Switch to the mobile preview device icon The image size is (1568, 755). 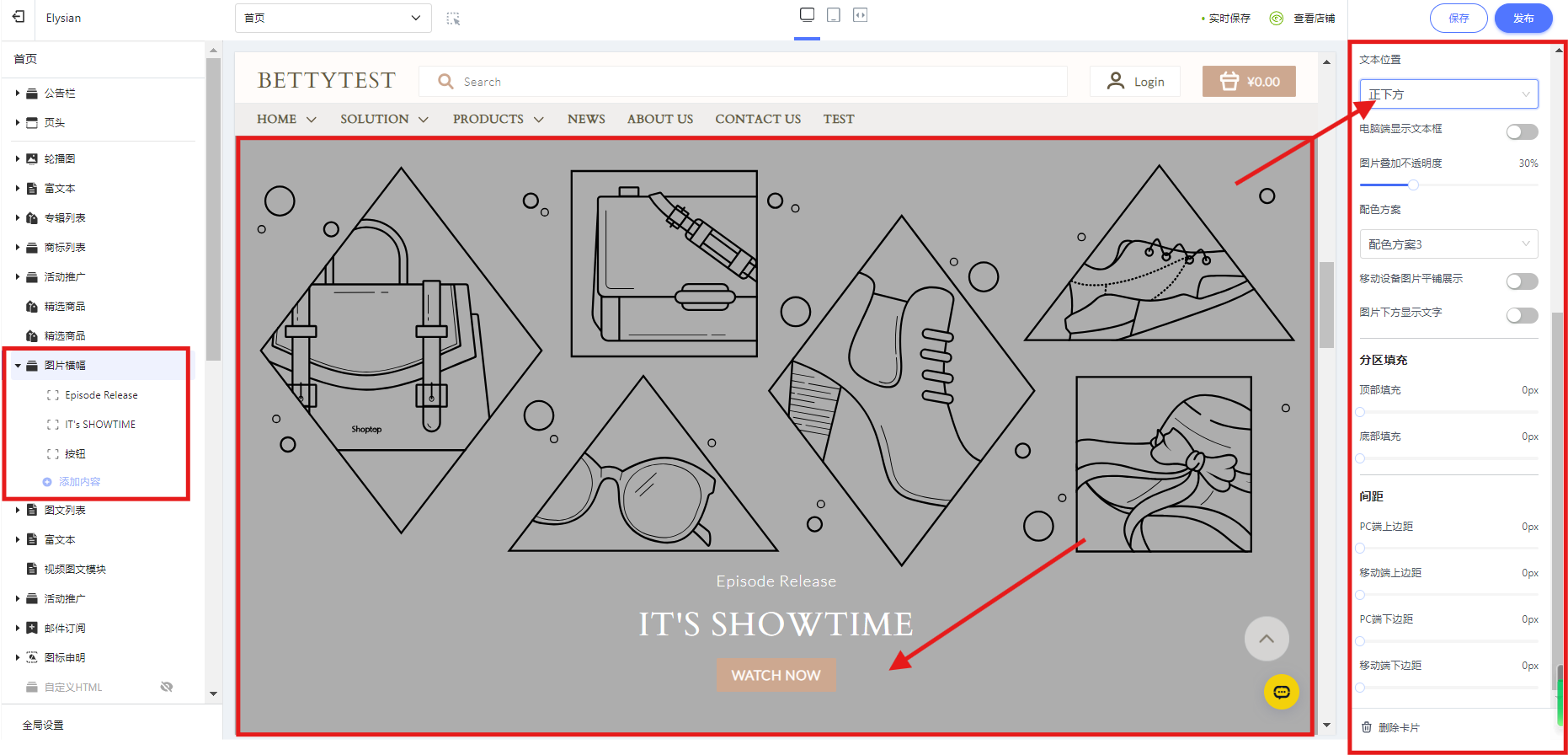[x=834, y=15]
